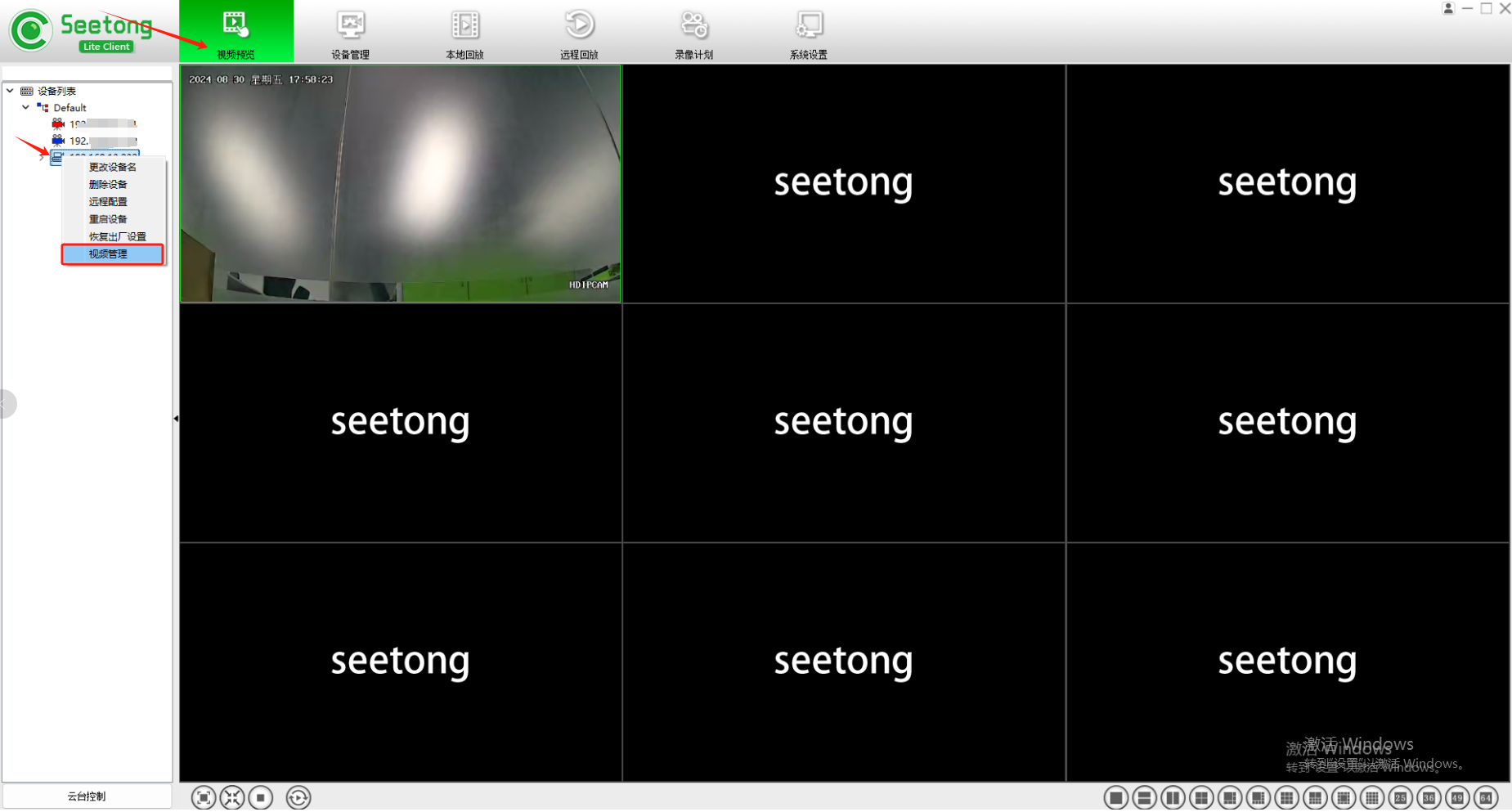Select the bottom-left seetong video window

(401, 662)
